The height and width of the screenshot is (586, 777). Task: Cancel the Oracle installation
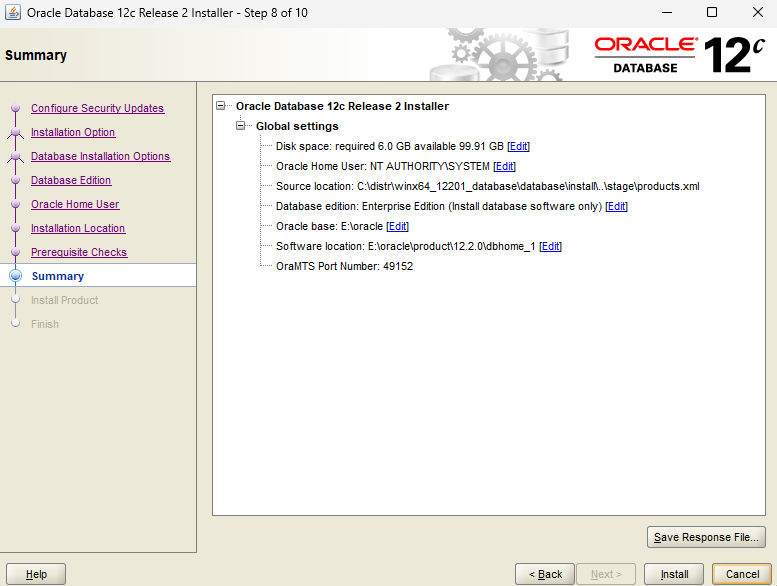coord(742,574)
